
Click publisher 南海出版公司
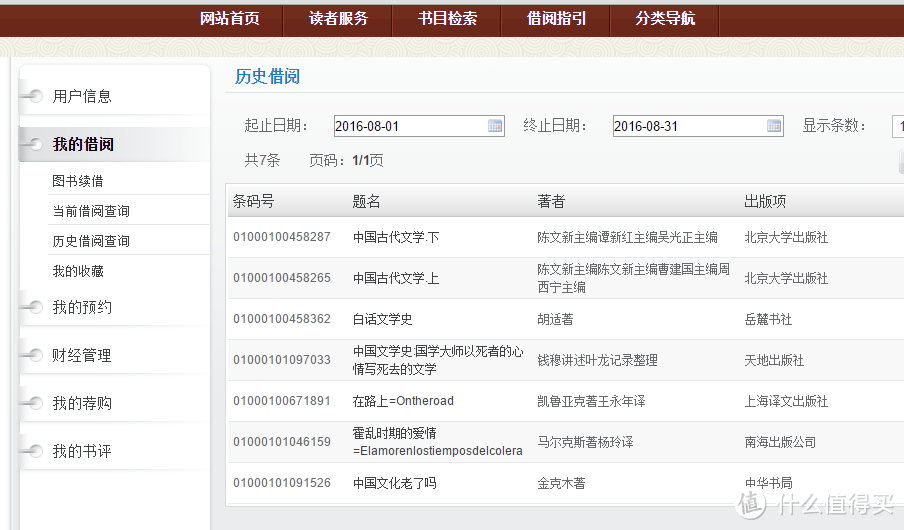(x=780, y=442)
